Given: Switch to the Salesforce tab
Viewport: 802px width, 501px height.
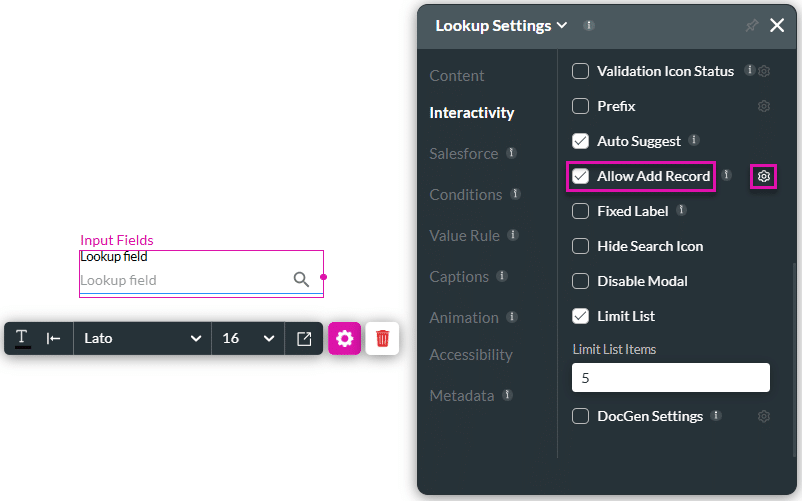Looking at the screenshot, I should click(463, 153).
